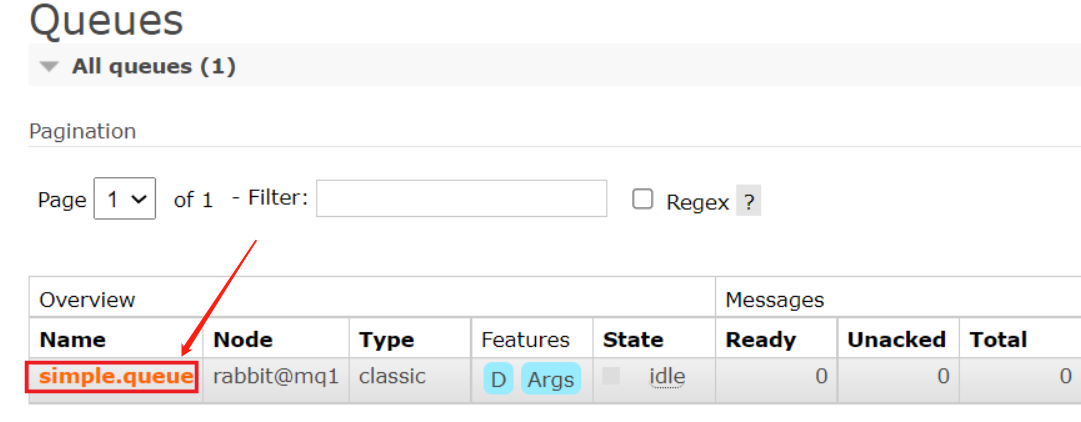This screenshot has height=422, width=1081.
Task: Open the simple.queue link
Action: click(x=115, y=377)
